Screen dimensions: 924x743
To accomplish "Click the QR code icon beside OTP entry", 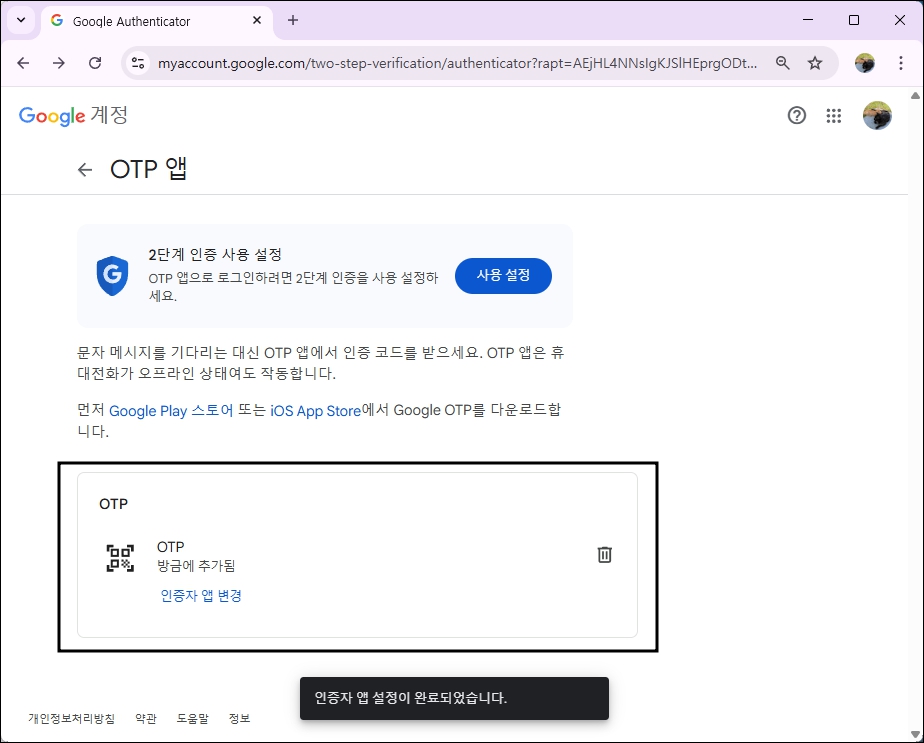I will [120, 558].
